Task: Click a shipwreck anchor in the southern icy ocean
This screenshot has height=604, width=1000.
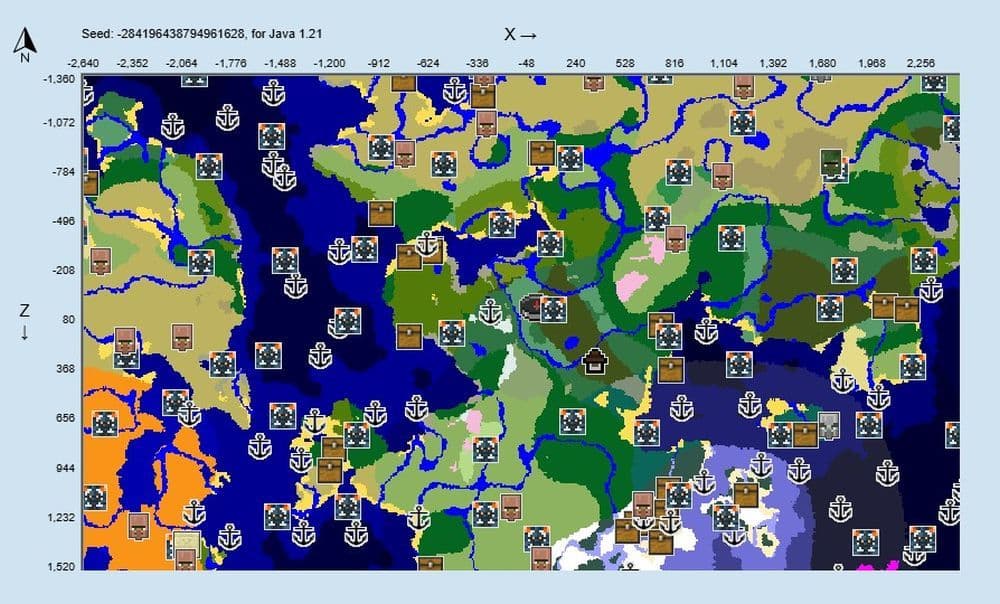Action: coord(760,466)
